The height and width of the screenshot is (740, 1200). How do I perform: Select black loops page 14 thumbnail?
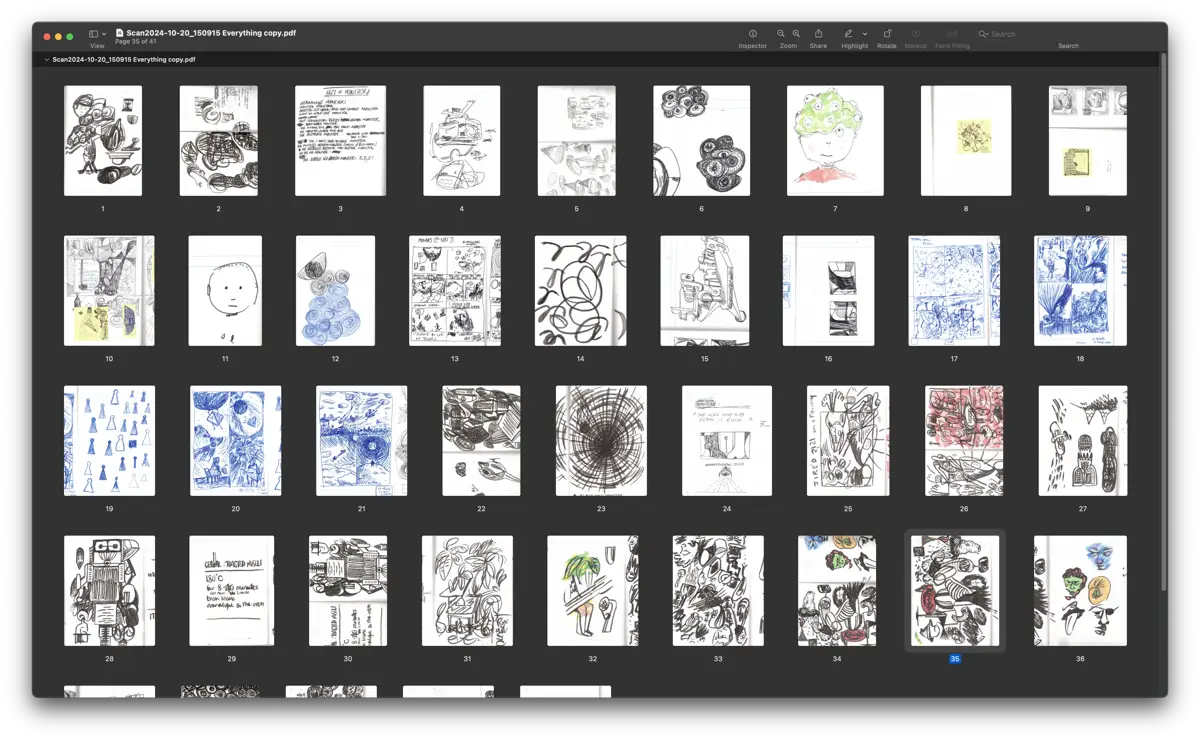pos(581,291)
